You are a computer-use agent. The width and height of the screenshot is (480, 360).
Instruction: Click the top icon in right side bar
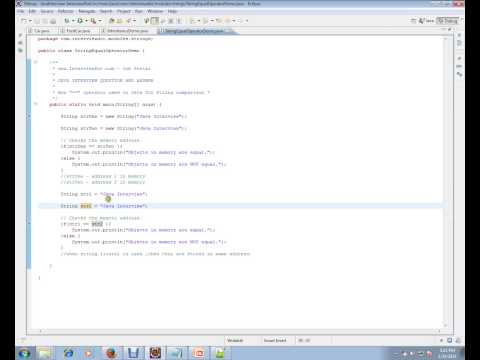click(459, 35)
